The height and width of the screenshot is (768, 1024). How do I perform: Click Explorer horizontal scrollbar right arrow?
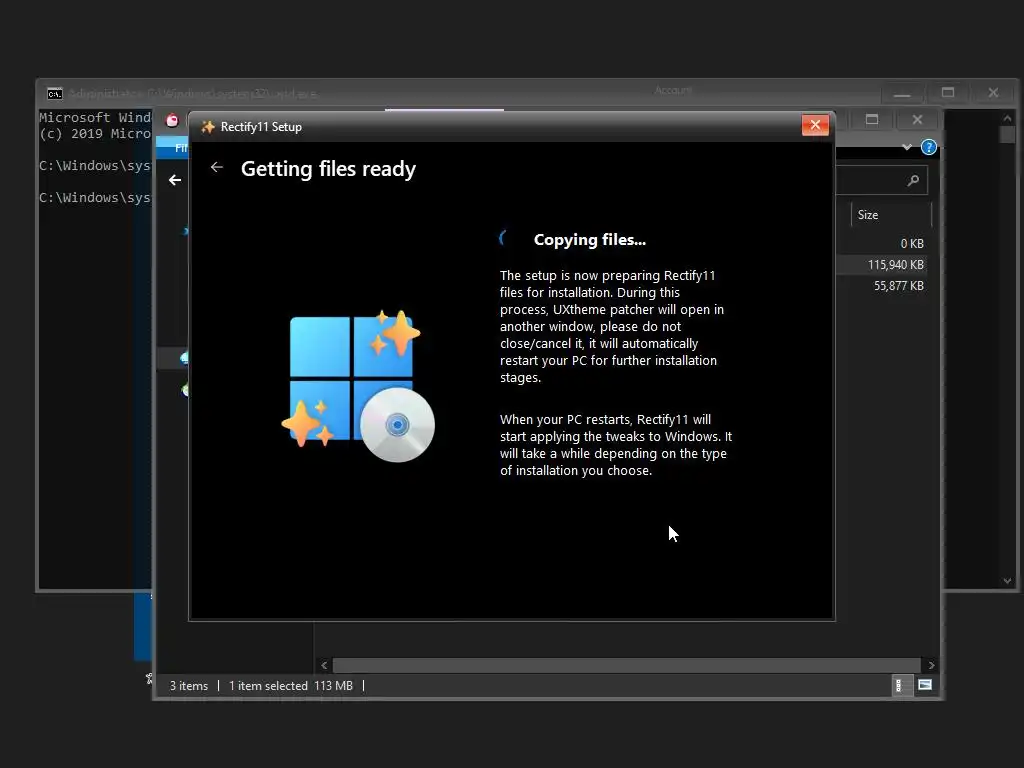(x=931, y=665)
